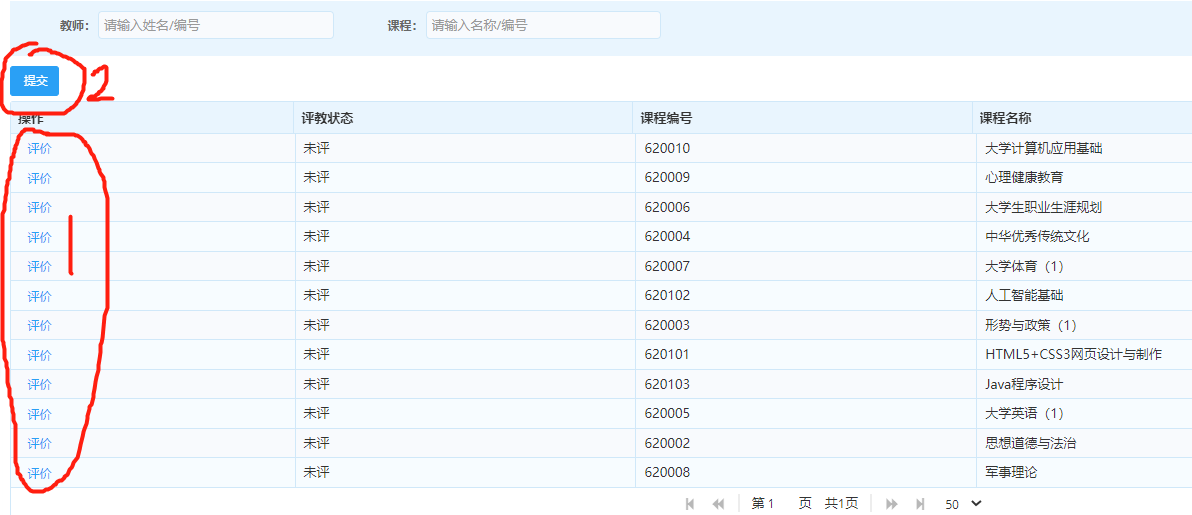The image size is (1192, 515).
Task: Go to the previous page of results
Action: 718,504
